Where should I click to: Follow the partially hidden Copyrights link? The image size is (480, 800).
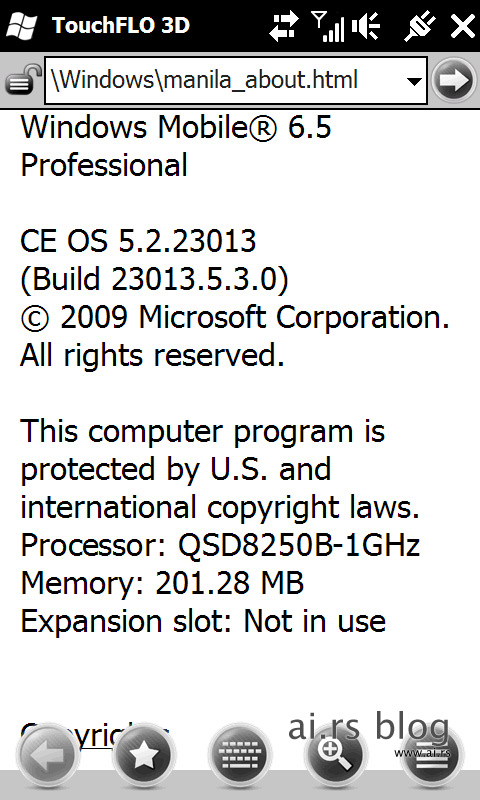click(95, 735)
